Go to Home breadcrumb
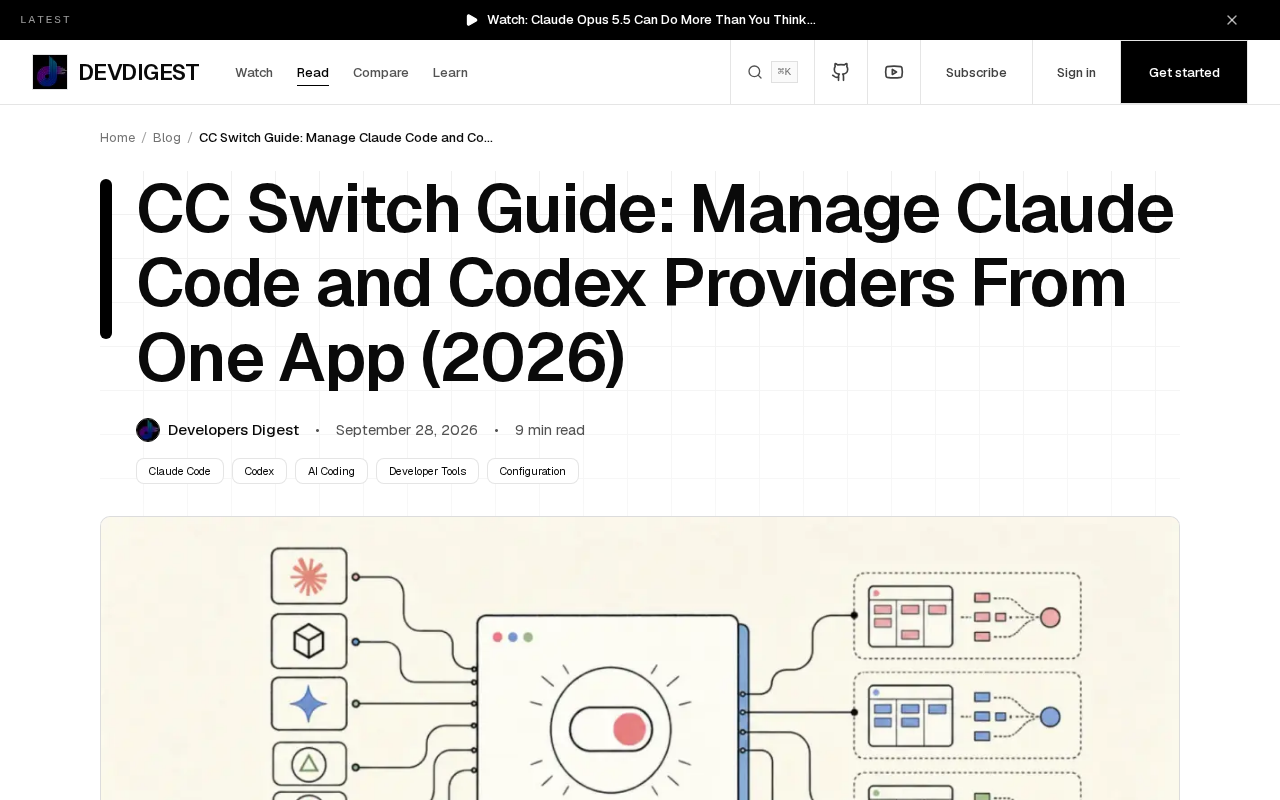 [x=117, y=137]
